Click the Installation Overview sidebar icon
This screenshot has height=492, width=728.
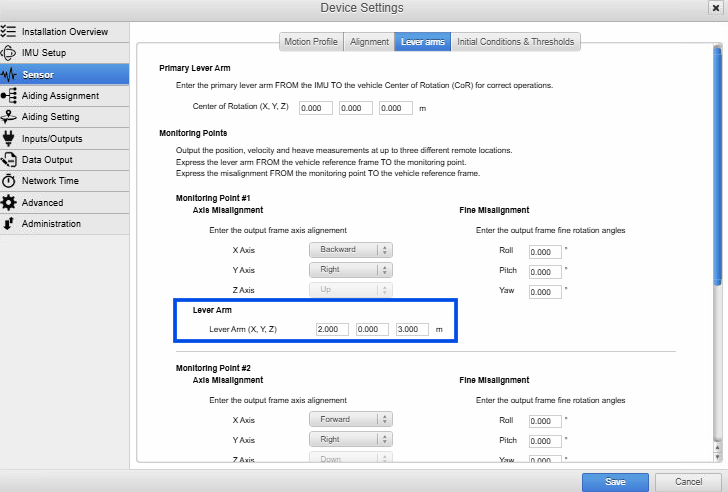[x=9, y=31]
